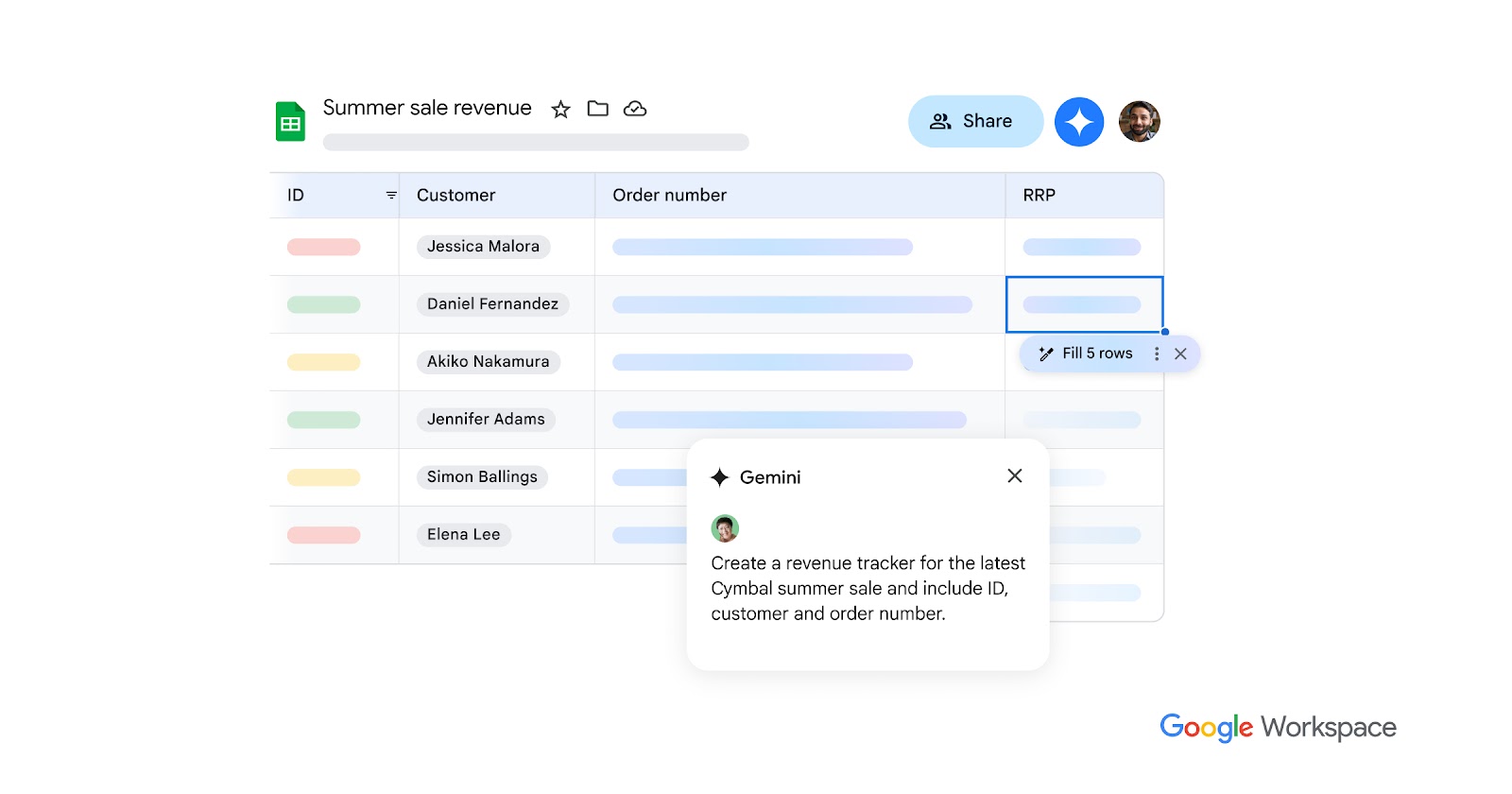Open the Gemini sparkle button
The width and height of the screenshot is (1512, 794).
[x=1078, y=122]
